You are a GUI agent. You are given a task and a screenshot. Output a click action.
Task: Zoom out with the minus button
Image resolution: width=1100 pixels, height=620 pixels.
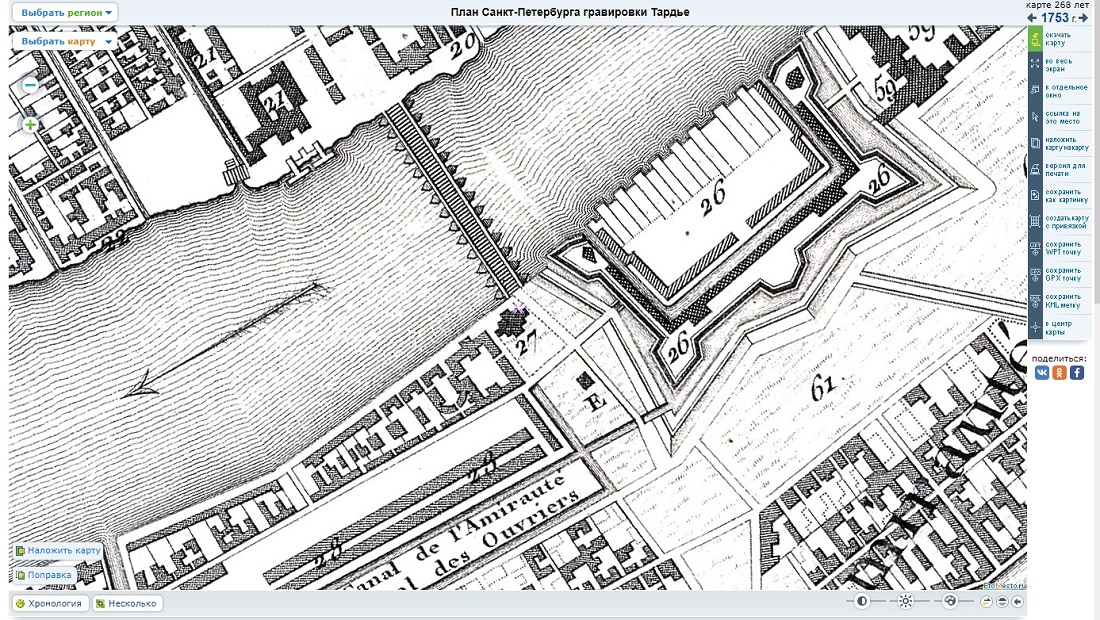(30, 85)
